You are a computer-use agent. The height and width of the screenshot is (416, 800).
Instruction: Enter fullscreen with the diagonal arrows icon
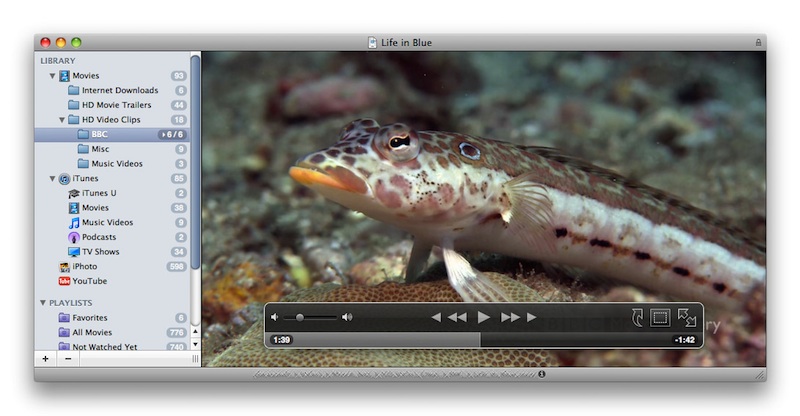coord(686,317)
